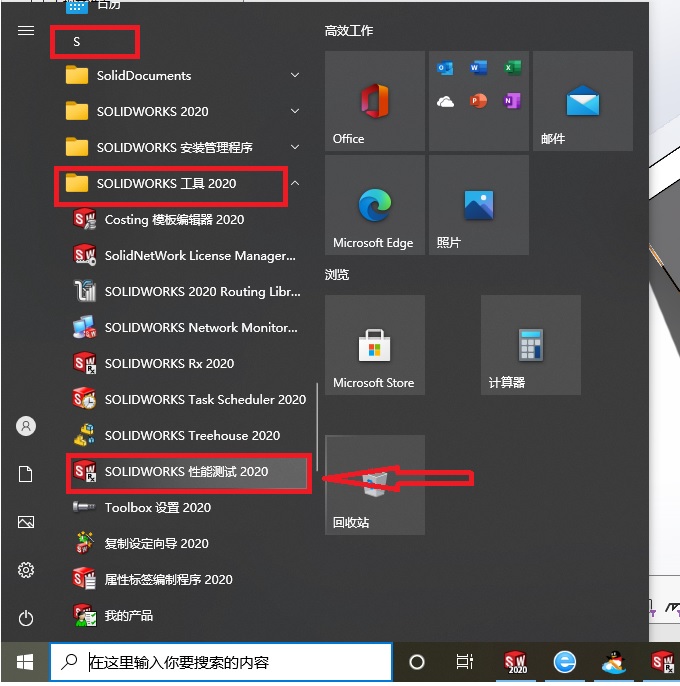This screenshot has height=686, width=680.
Task: Click the 浏览 tile group title
Action: (337, 275)
